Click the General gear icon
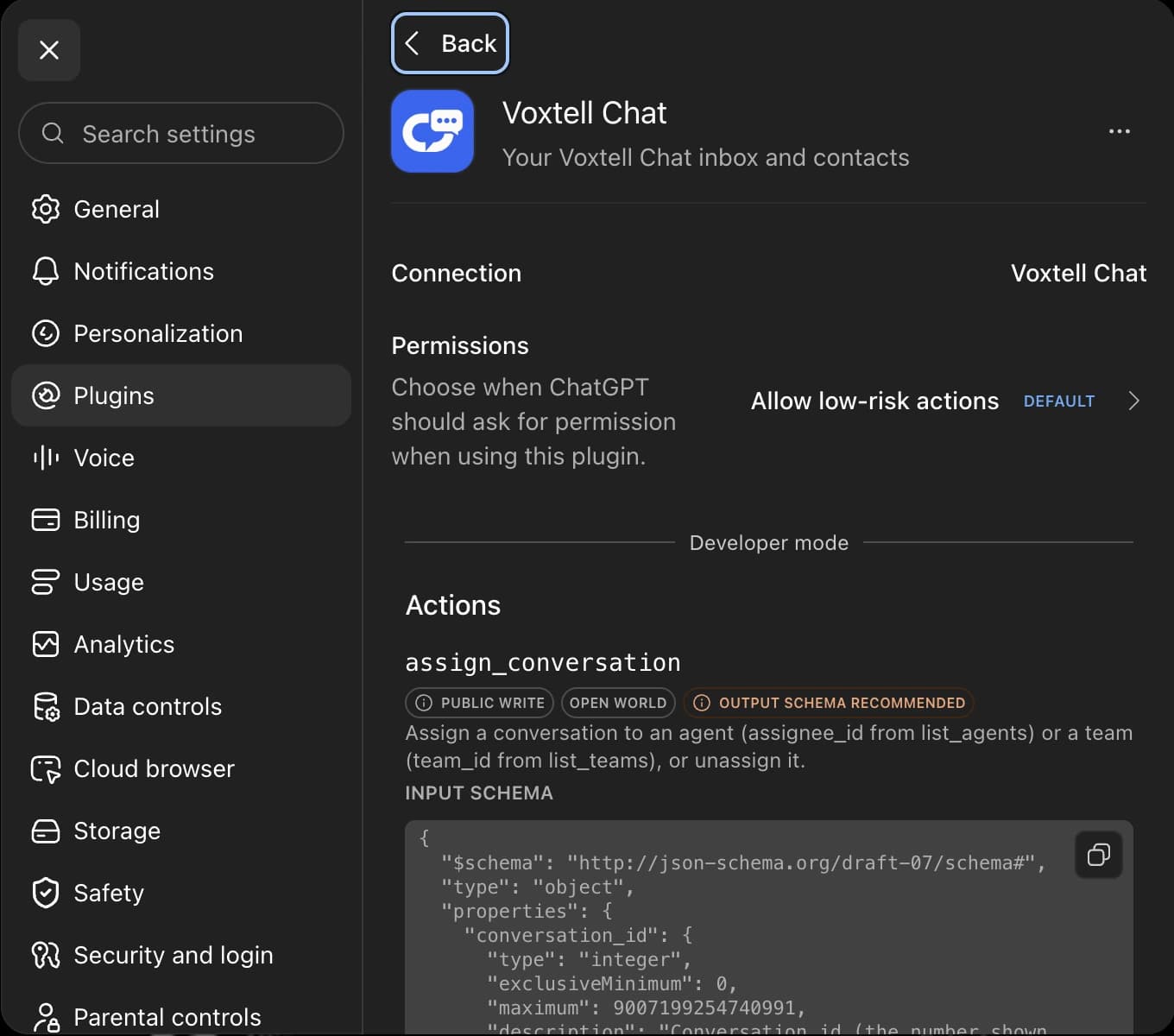 tap(46, 209)
